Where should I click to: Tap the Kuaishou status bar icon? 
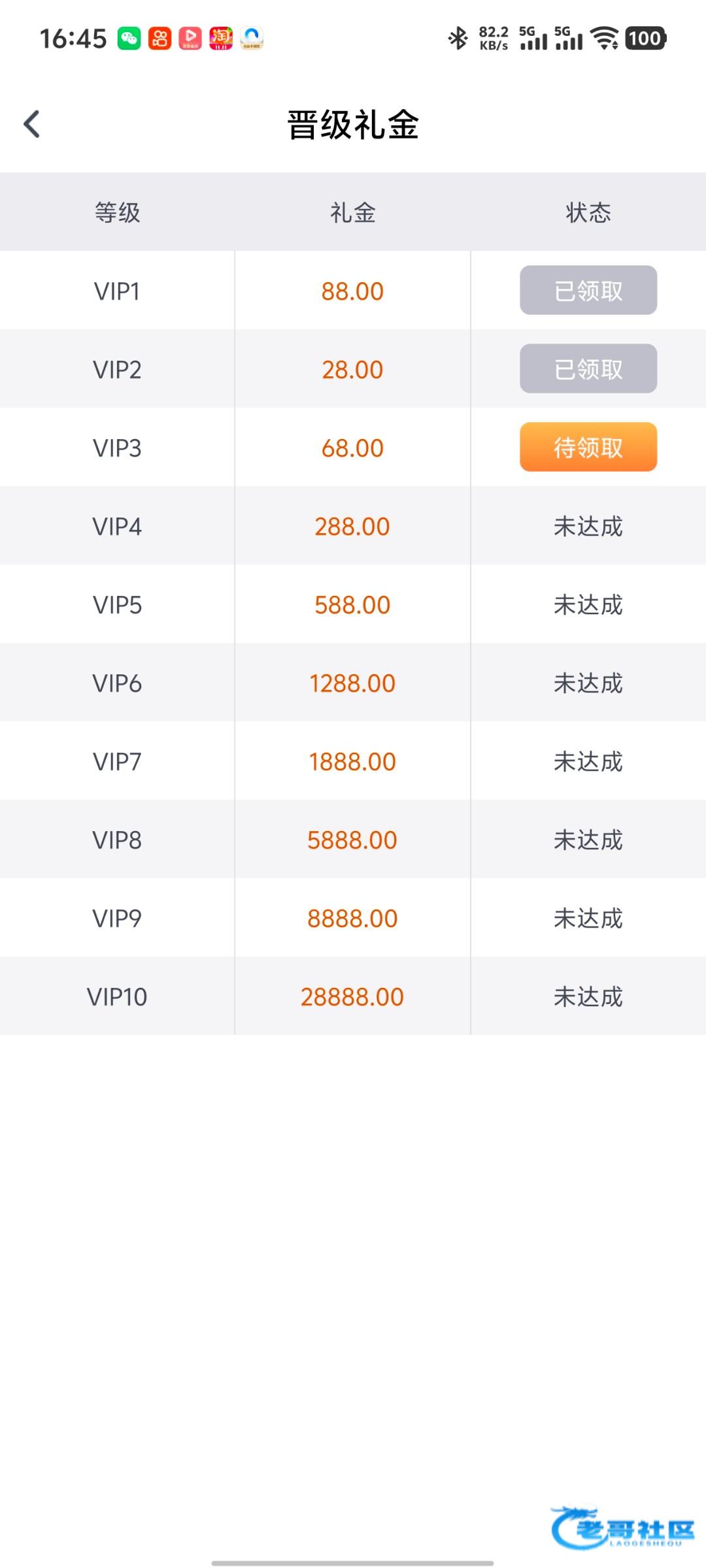point(160,39)
